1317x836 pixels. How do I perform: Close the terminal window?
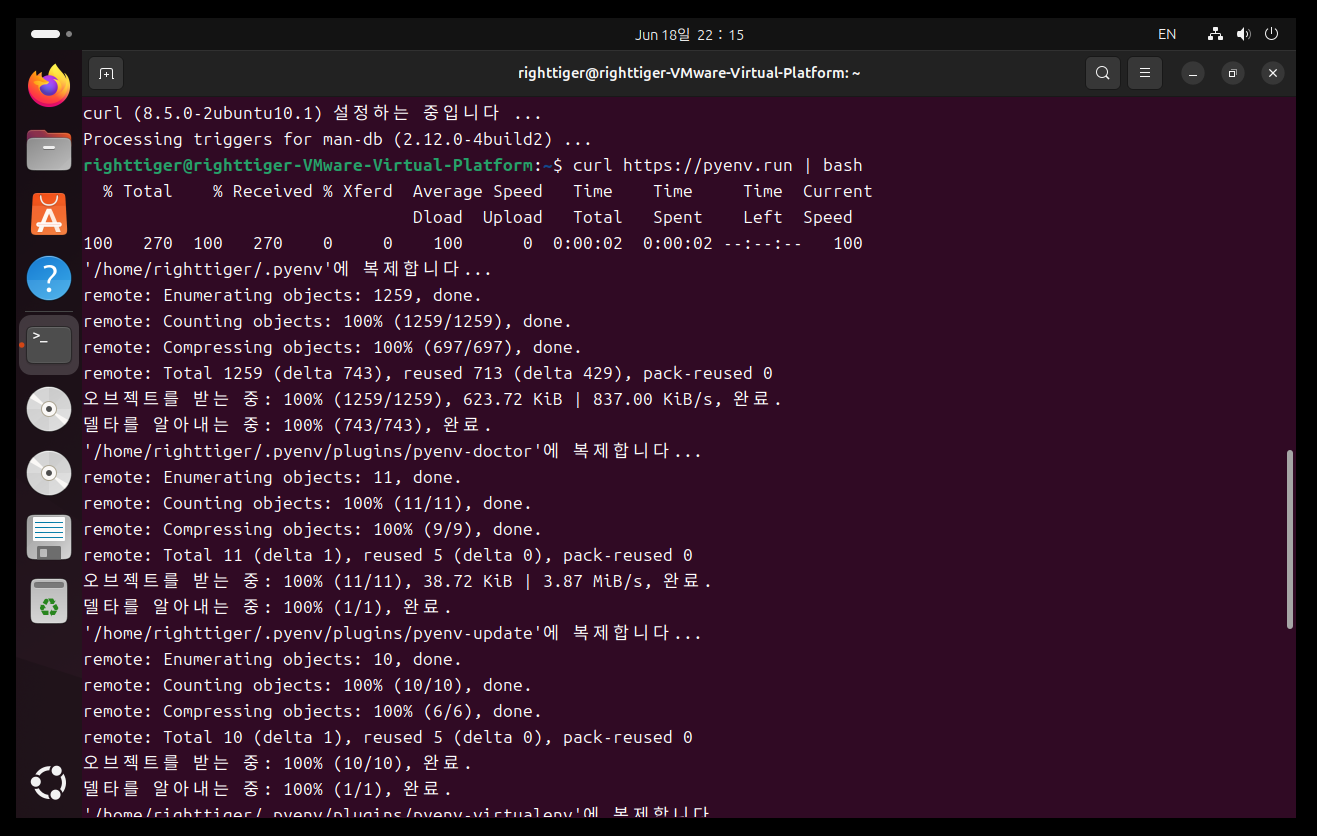coord(1272,73)
